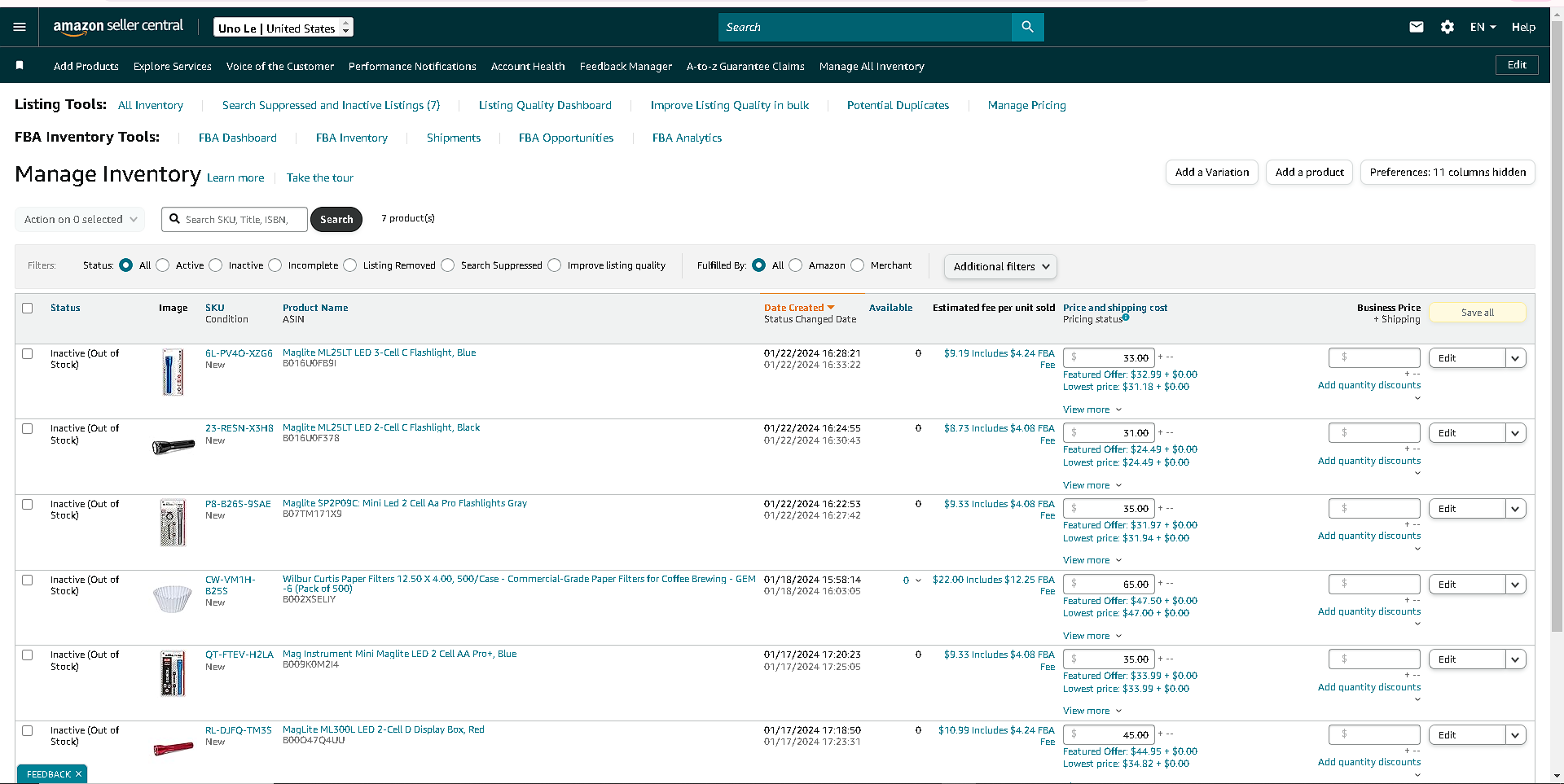Open Search Suppressed and Inactive Listings link

tap(331, 105)
